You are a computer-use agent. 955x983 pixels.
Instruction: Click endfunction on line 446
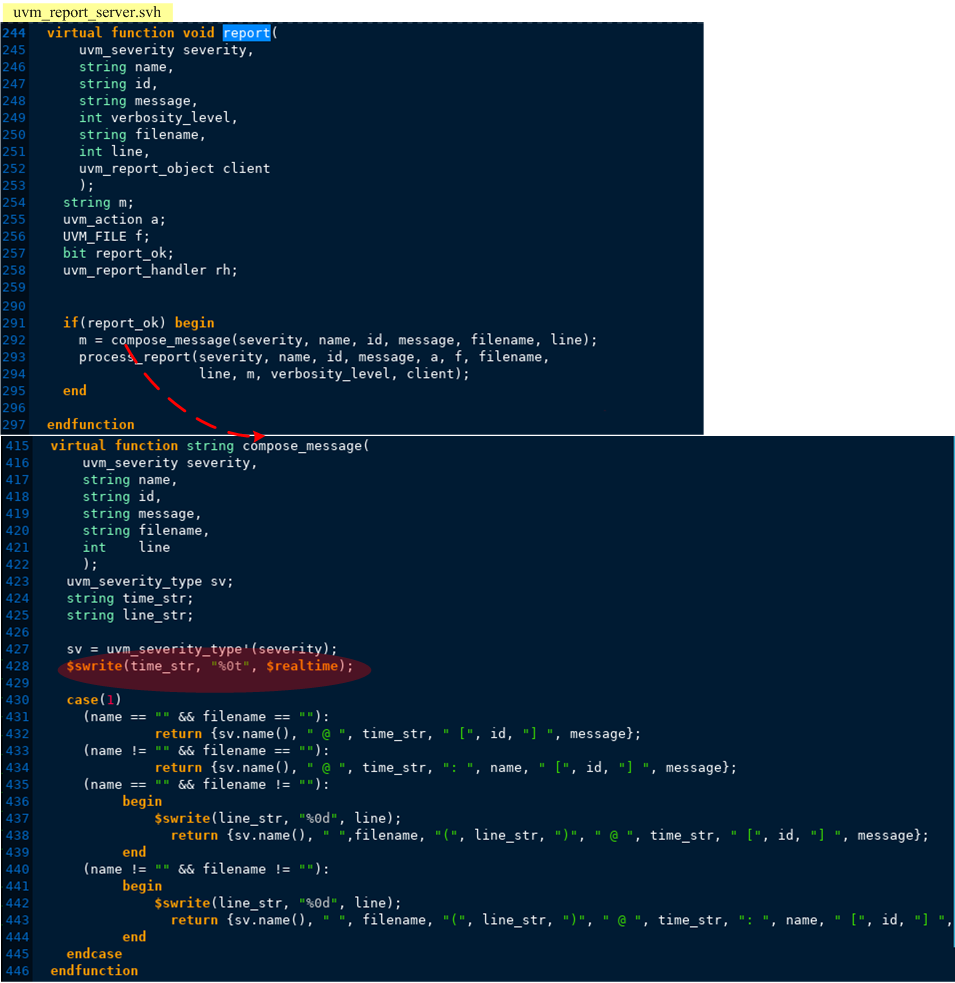(x=94, y=971)
